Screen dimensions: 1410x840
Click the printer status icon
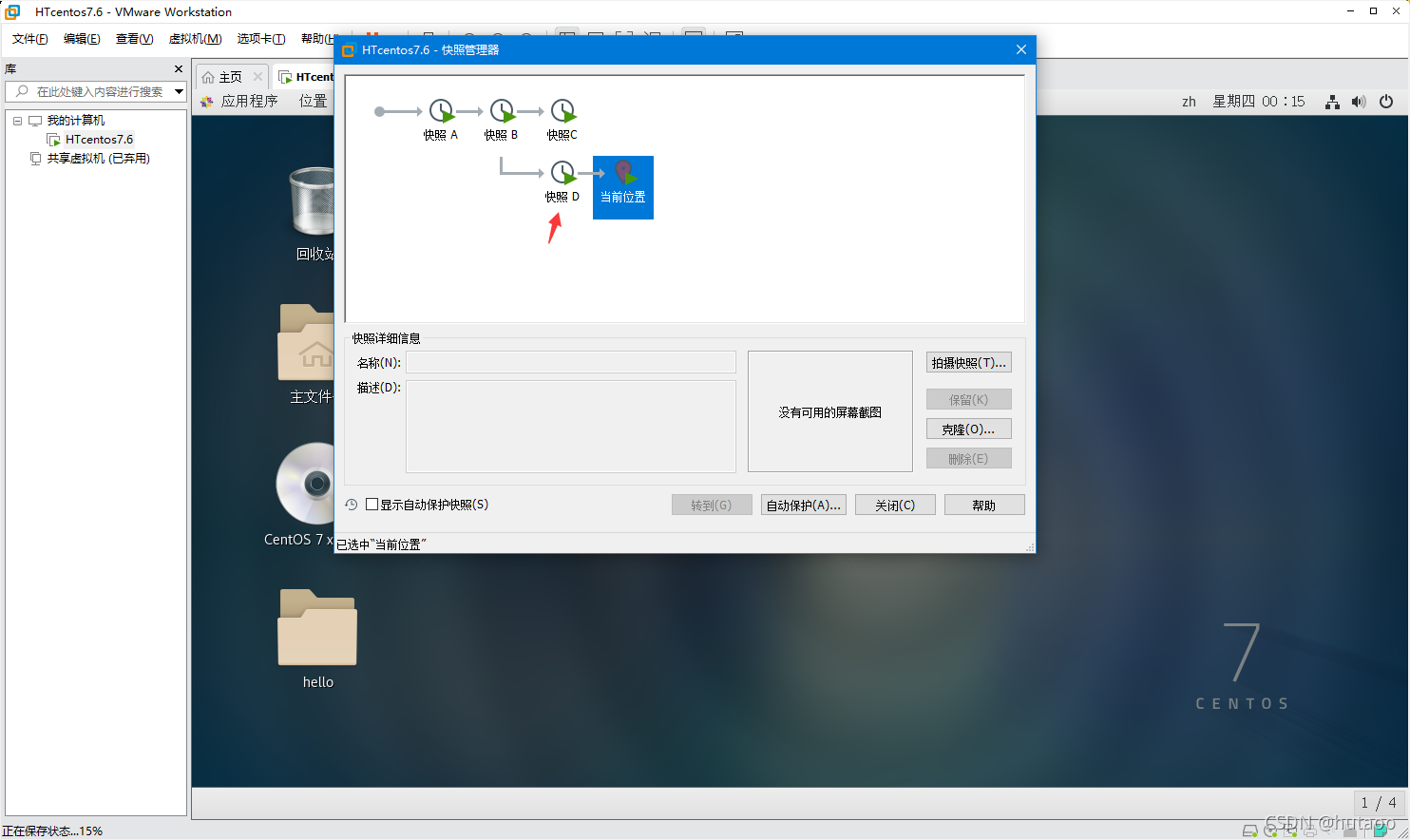click(x=1310, y=832)
